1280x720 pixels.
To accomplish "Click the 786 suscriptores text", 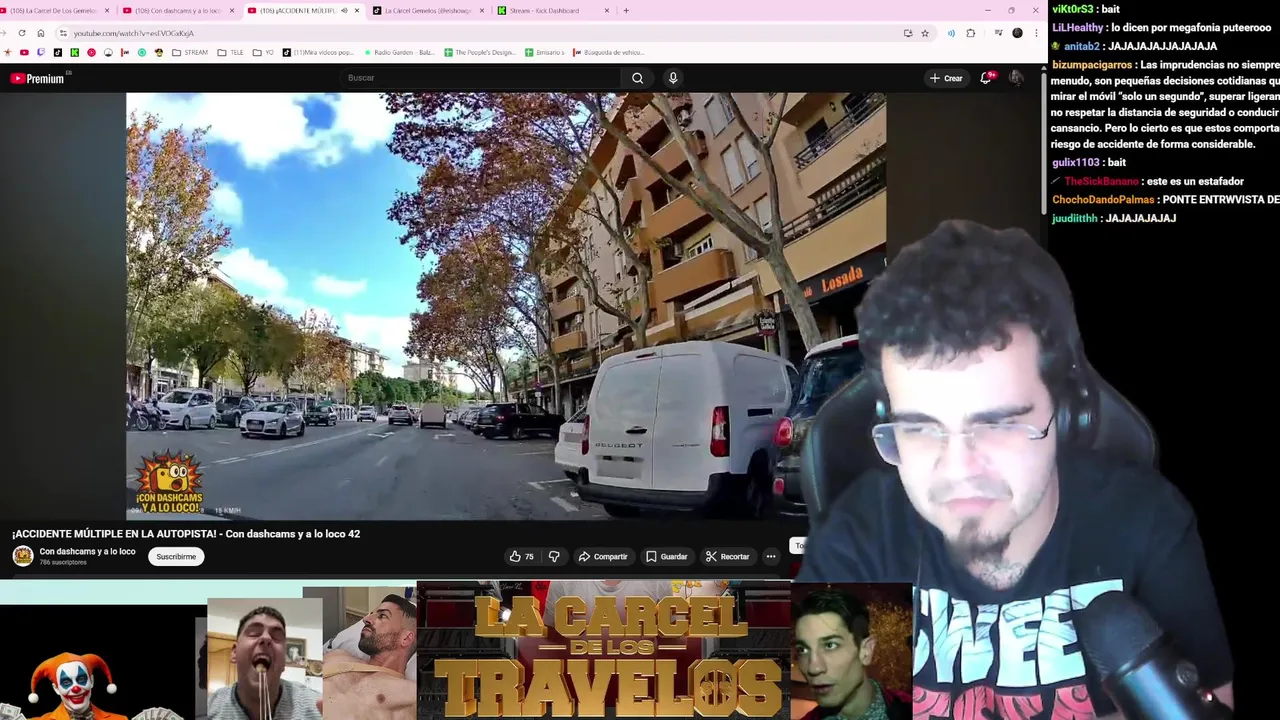I will (63, 563).
